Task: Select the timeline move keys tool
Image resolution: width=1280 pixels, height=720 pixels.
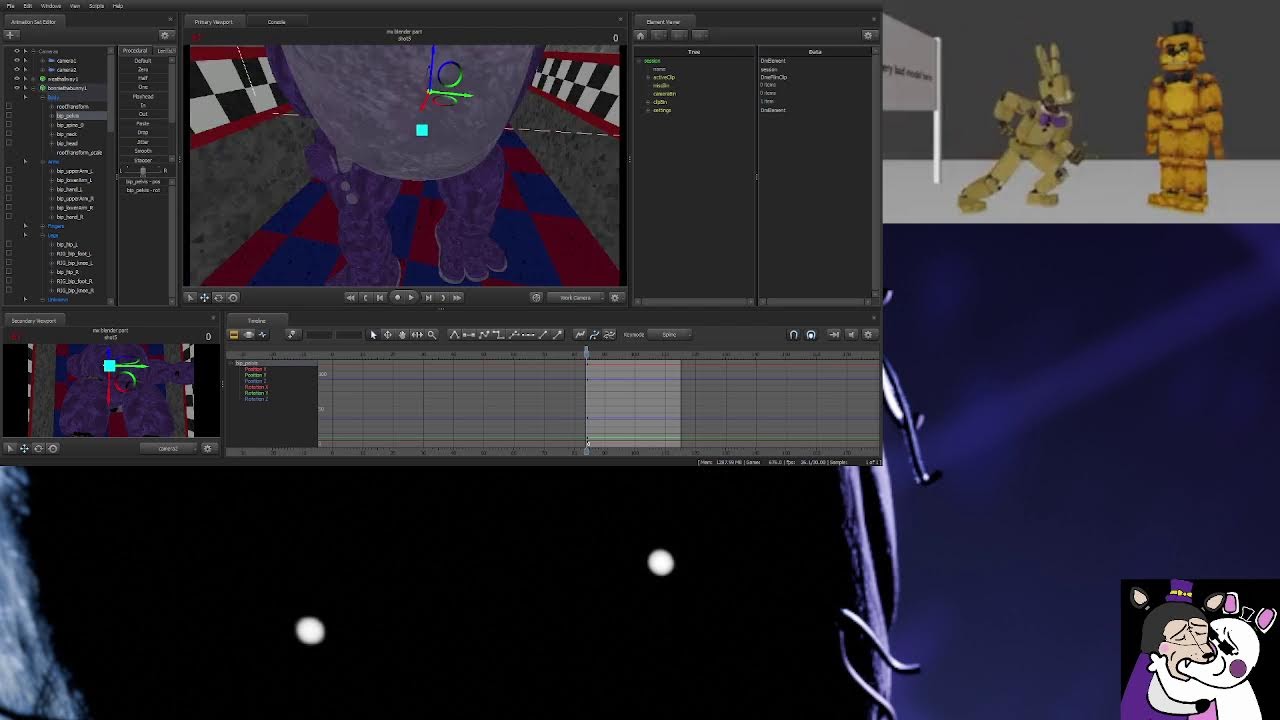Action: [388, 335]
